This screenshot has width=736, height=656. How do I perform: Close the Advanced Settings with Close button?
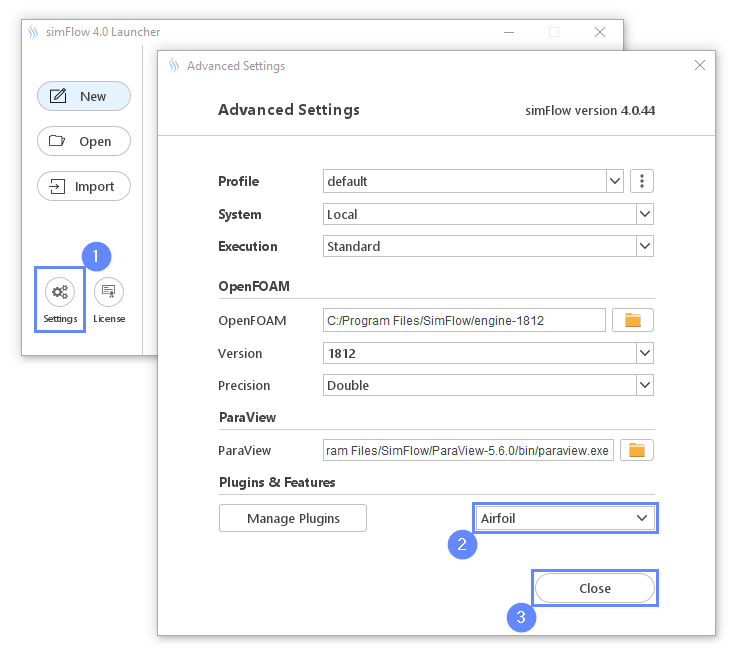click(x=595, y=588)
